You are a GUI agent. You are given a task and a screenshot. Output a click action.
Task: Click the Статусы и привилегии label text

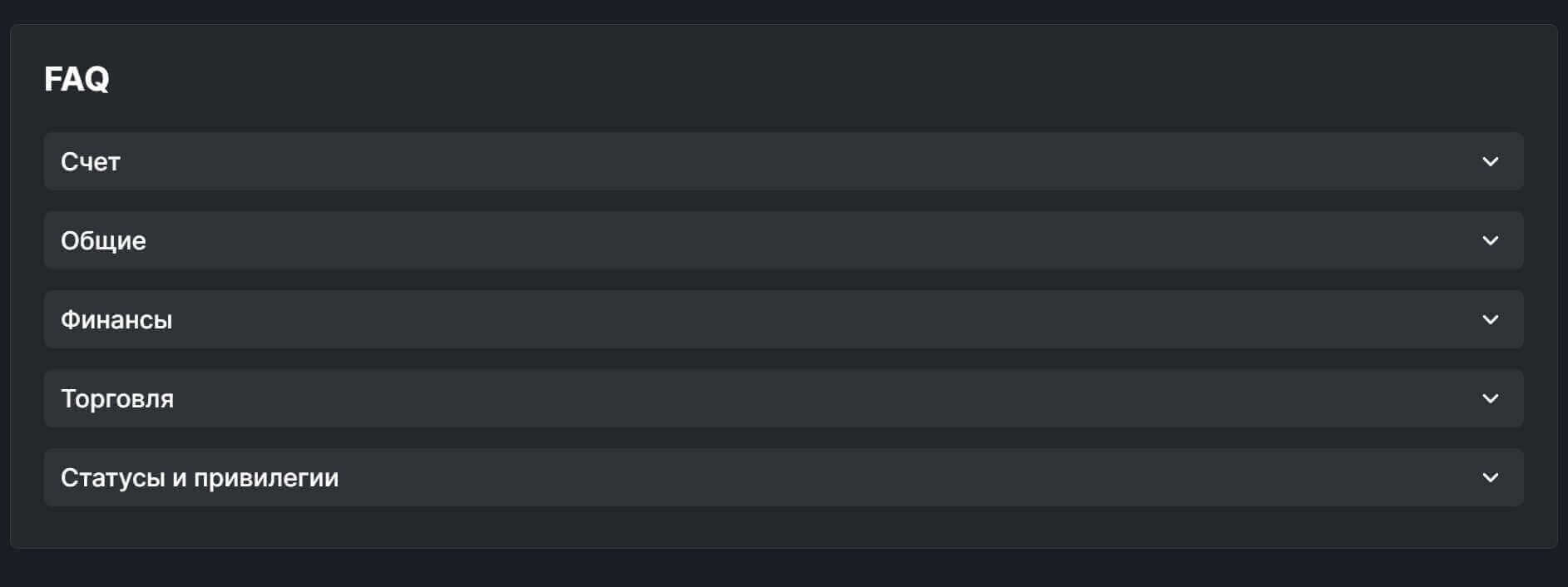click(x=200, y=477)
